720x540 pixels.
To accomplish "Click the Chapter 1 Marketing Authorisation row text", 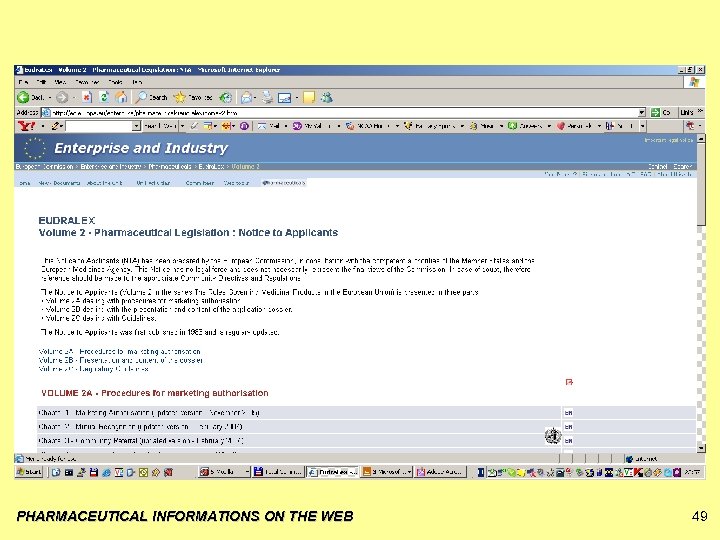I will pyautogui.click(x=149, y=413).
